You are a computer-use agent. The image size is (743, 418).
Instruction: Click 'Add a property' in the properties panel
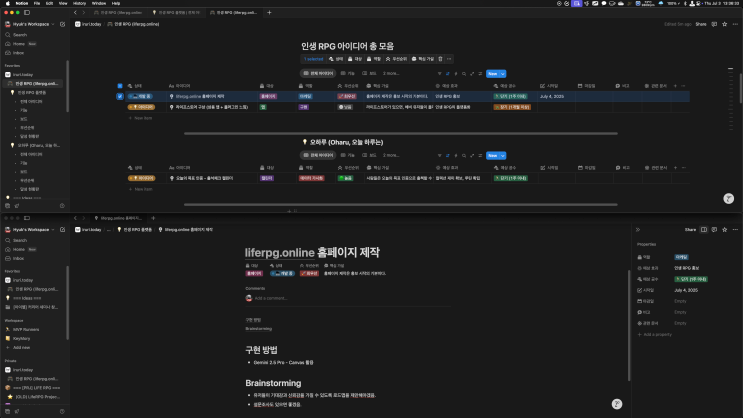tap(654, 335)
